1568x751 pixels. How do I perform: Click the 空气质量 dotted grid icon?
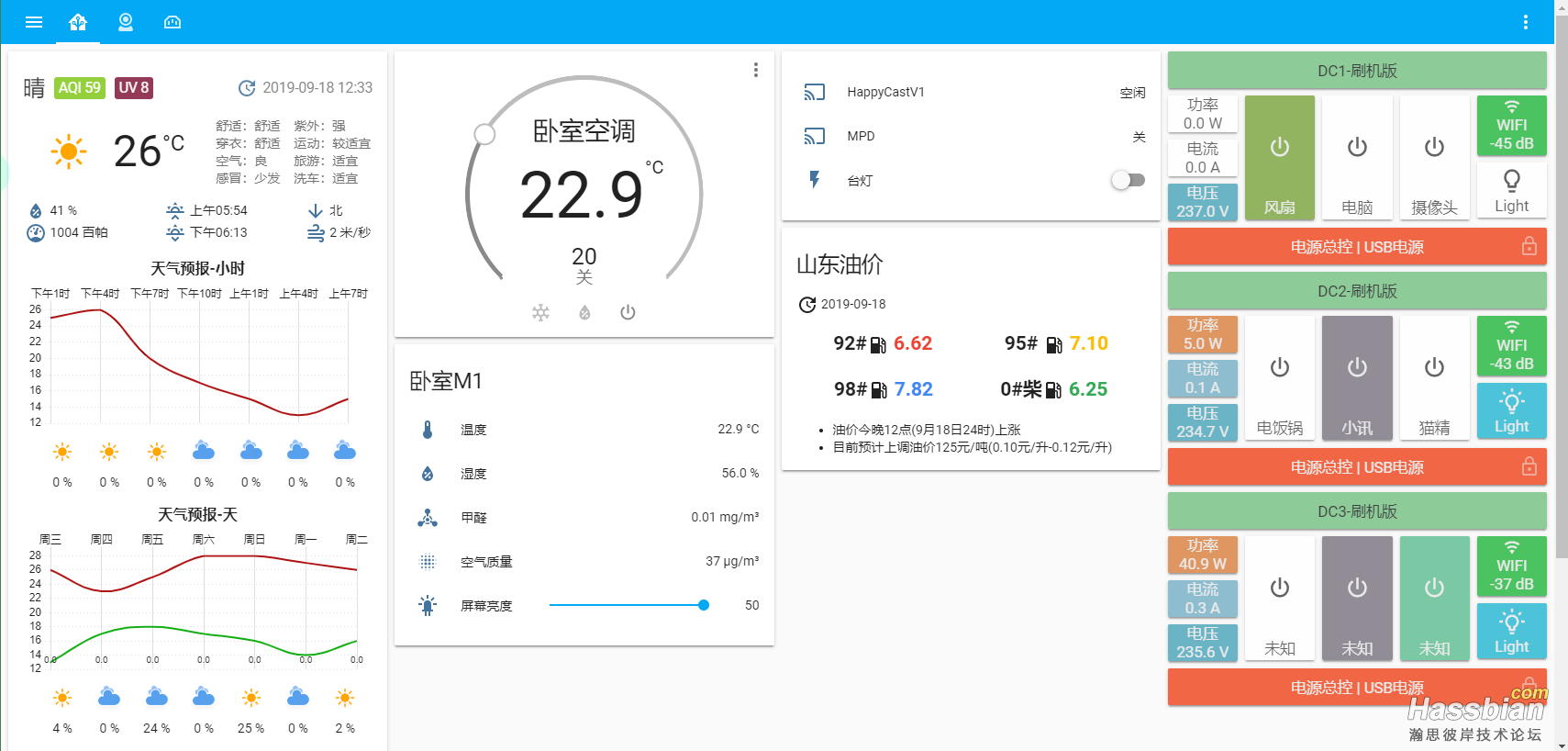(428, 561)
